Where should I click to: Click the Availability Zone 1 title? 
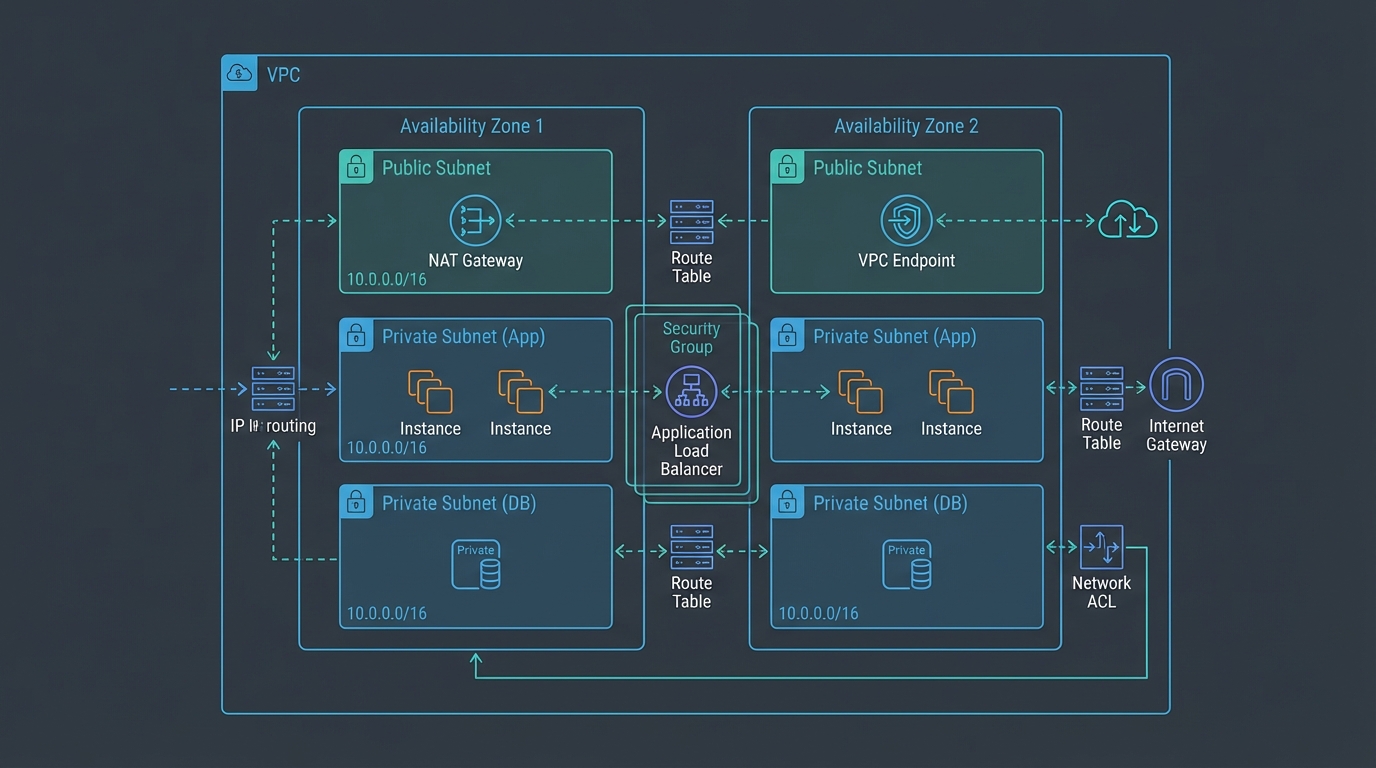click(471, 125)
